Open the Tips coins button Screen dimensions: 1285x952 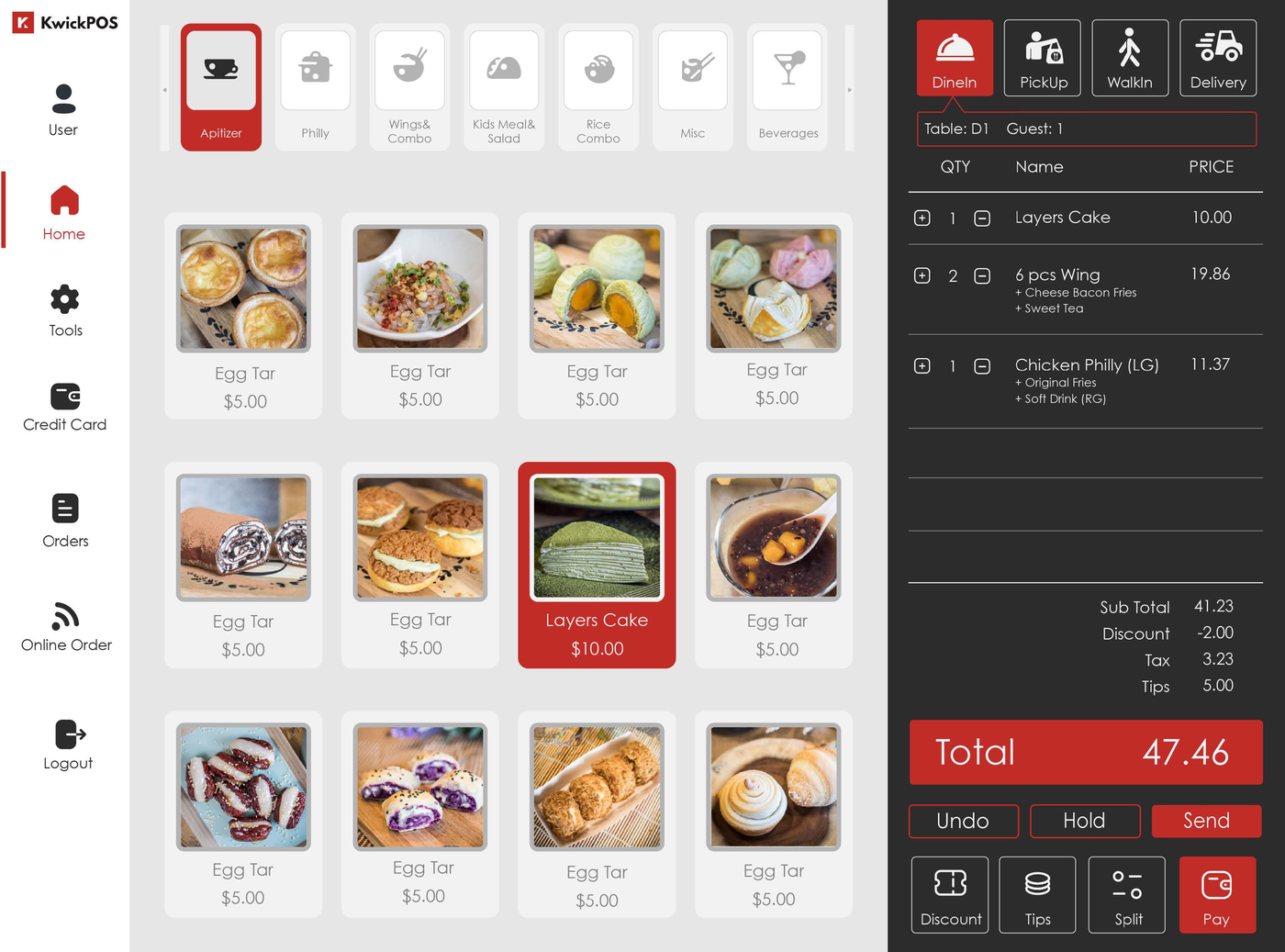click(1037, 895)
